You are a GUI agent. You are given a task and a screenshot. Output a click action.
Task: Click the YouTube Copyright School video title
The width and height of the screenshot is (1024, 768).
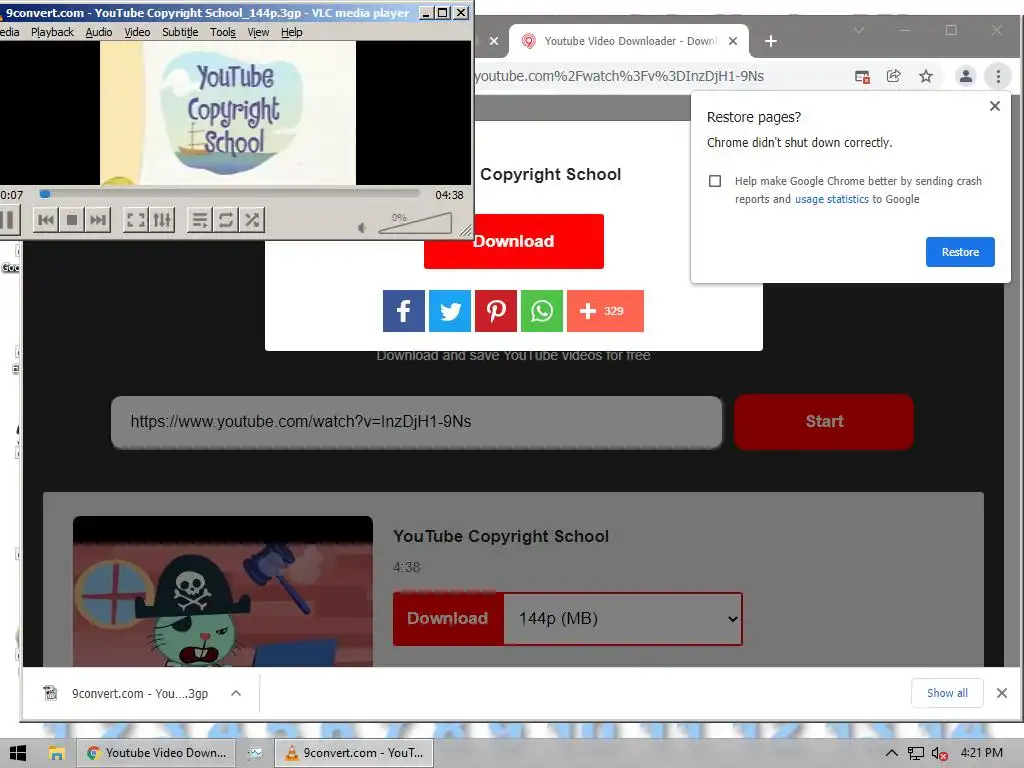point(501,536)
